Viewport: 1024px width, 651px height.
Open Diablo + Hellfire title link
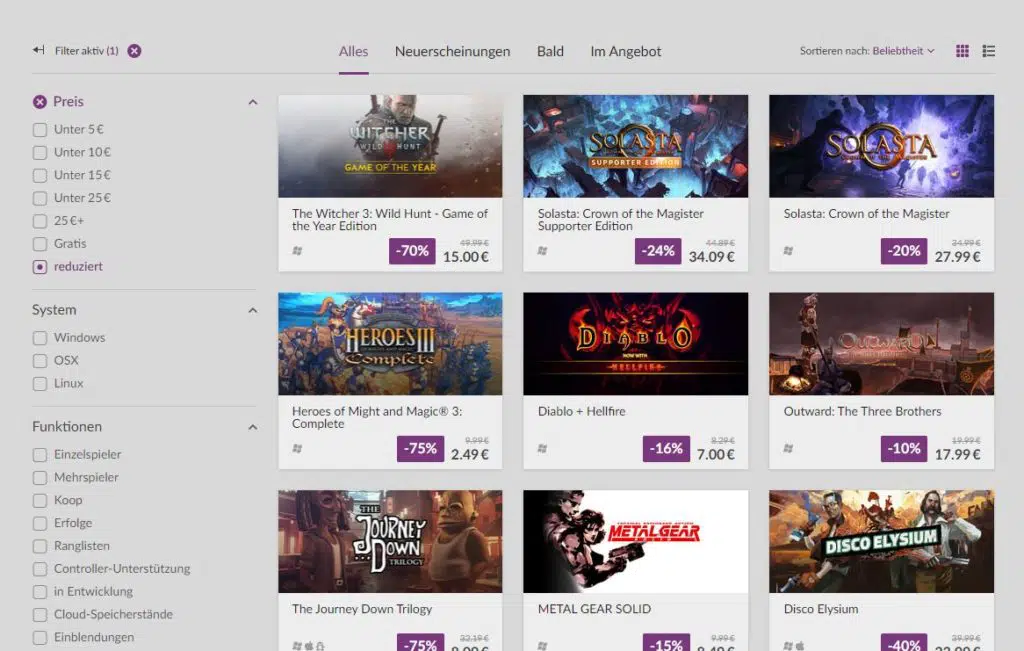(581, 411)
